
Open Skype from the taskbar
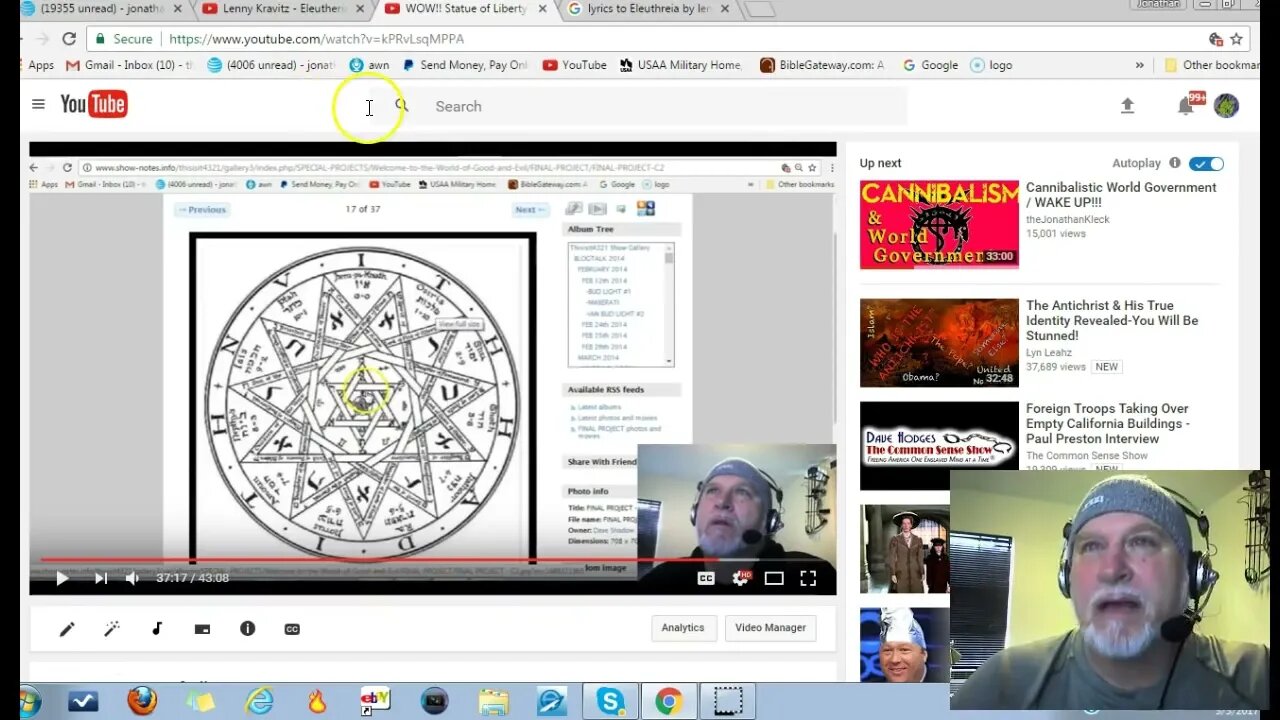coord(610,701)
